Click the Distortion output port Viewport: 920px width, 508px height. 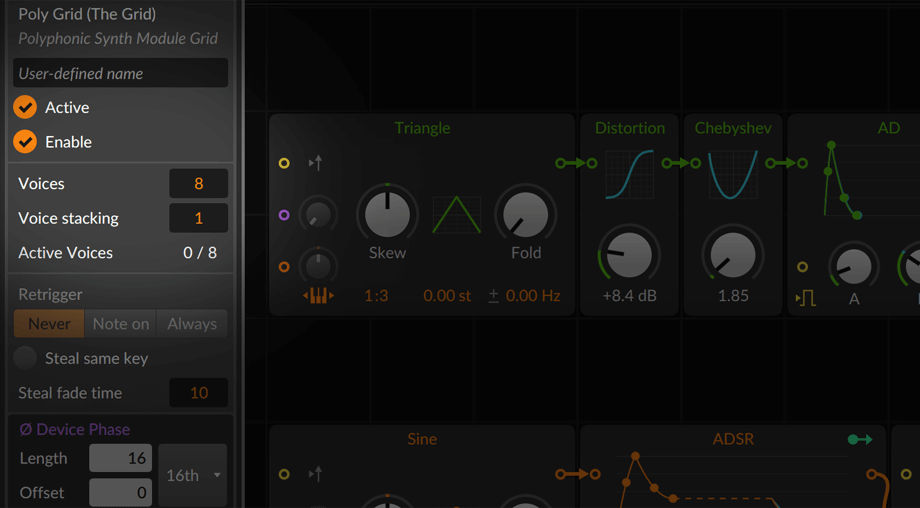coord(667,163)
